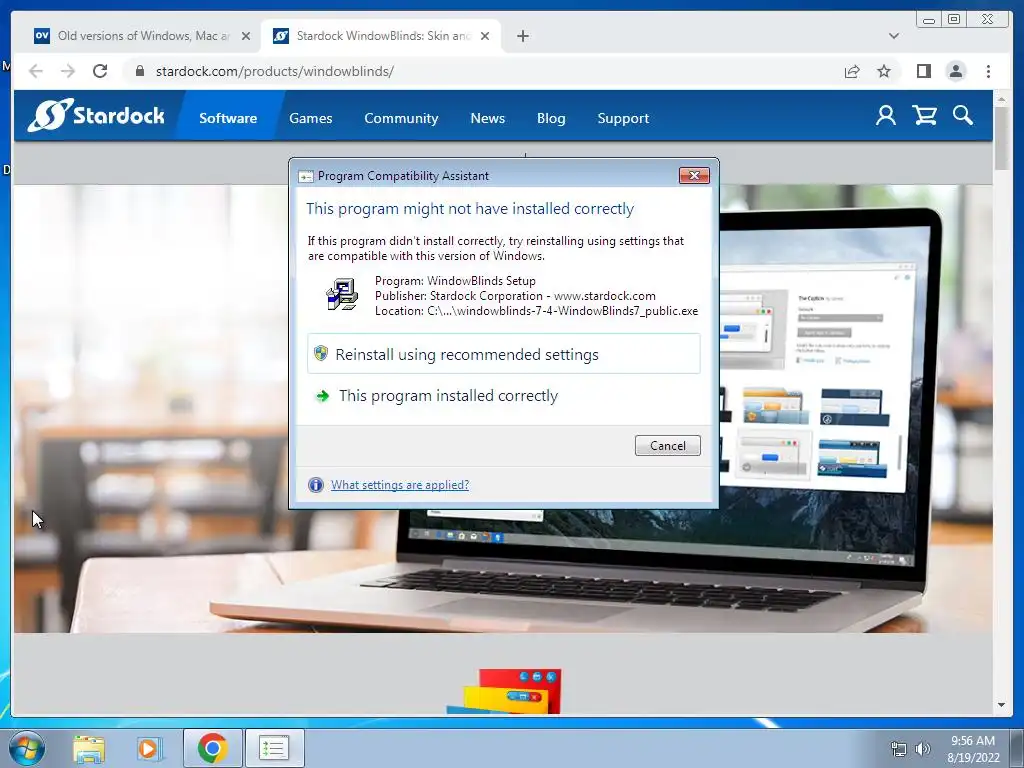Click the address bar URL field
This screenshot has height=768, width=1024.
pos(483,71)
